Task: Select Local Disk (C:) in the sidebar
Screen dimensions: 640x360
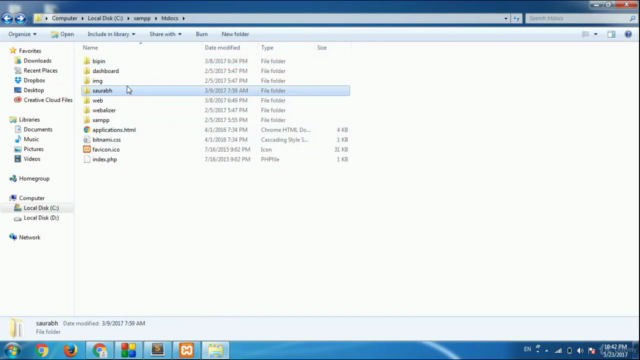Action: pos(41,208)
